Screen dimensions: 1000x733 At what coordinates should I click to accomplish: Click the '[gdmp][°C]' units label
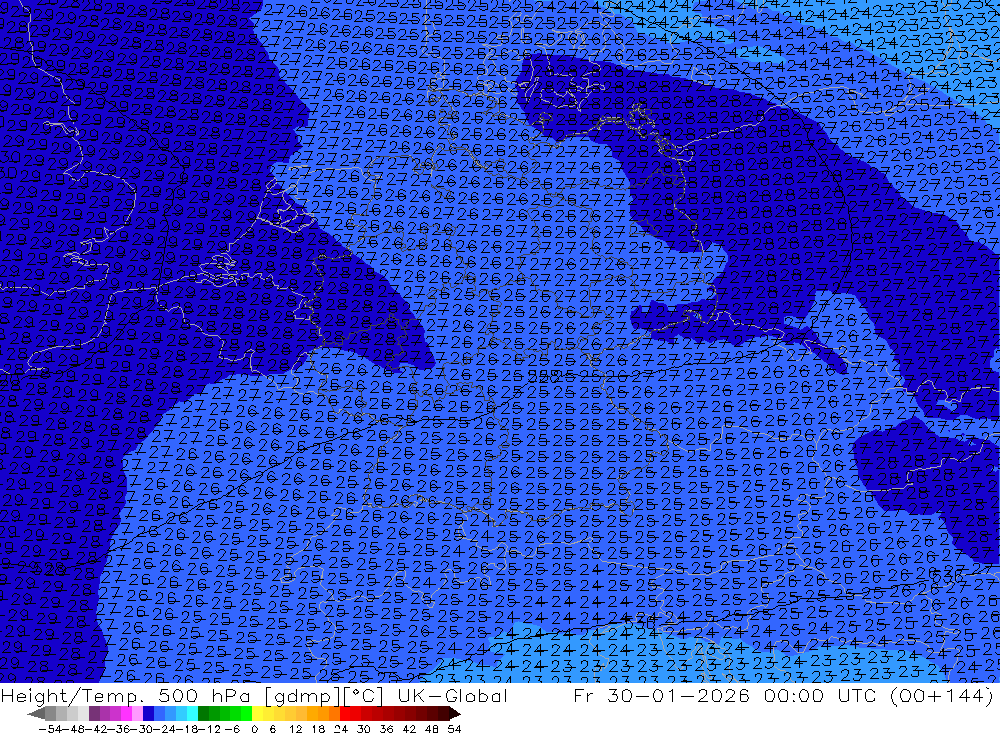point(324,696)
